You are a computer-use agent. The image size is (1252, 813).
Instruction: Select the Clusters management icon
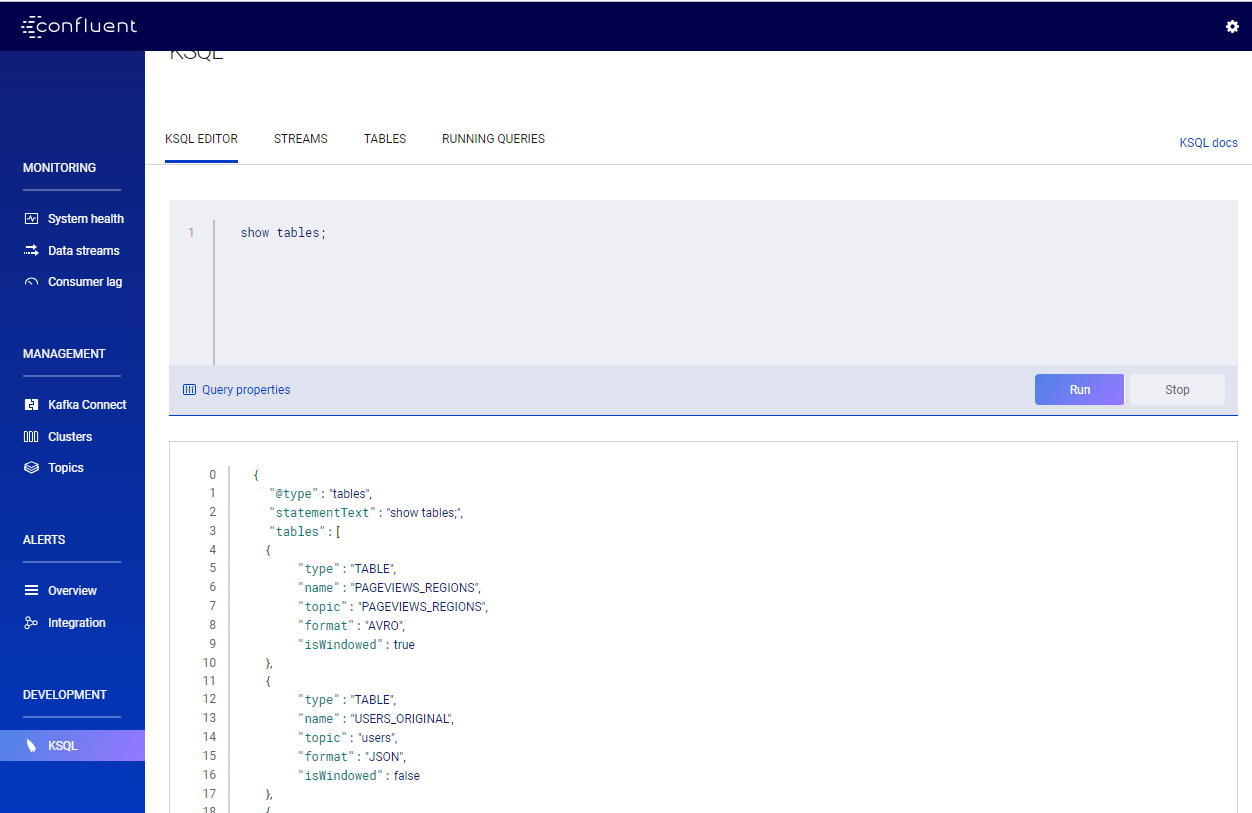tap(31, 436)
